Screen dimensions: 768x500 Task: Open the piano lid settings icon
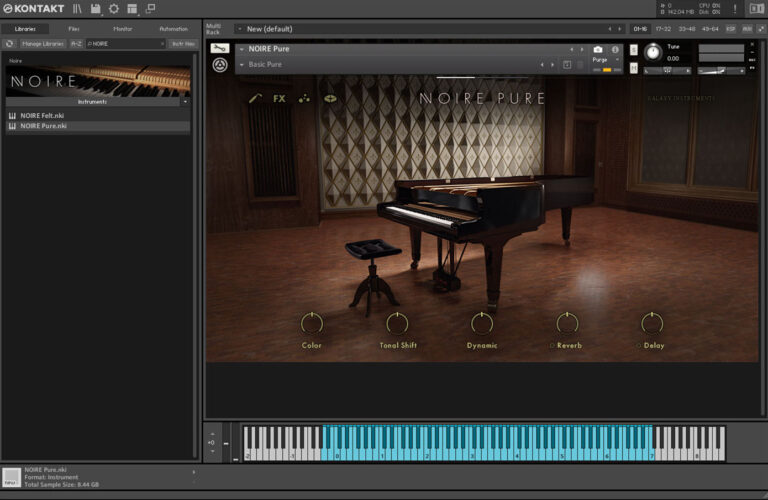[x=330, y=98]
